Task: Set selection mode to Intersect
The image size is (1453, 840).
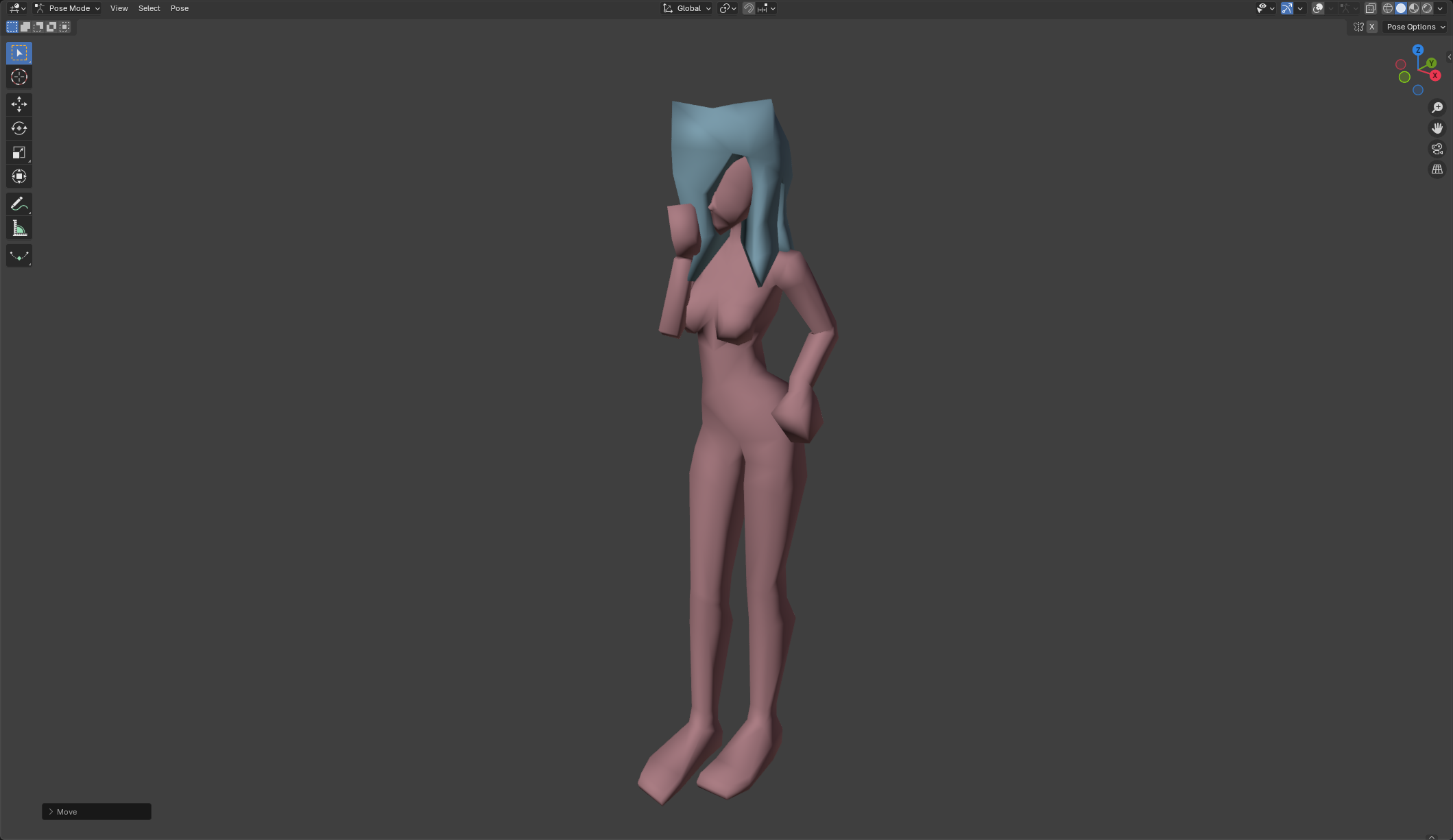Action: coord(64,27)
